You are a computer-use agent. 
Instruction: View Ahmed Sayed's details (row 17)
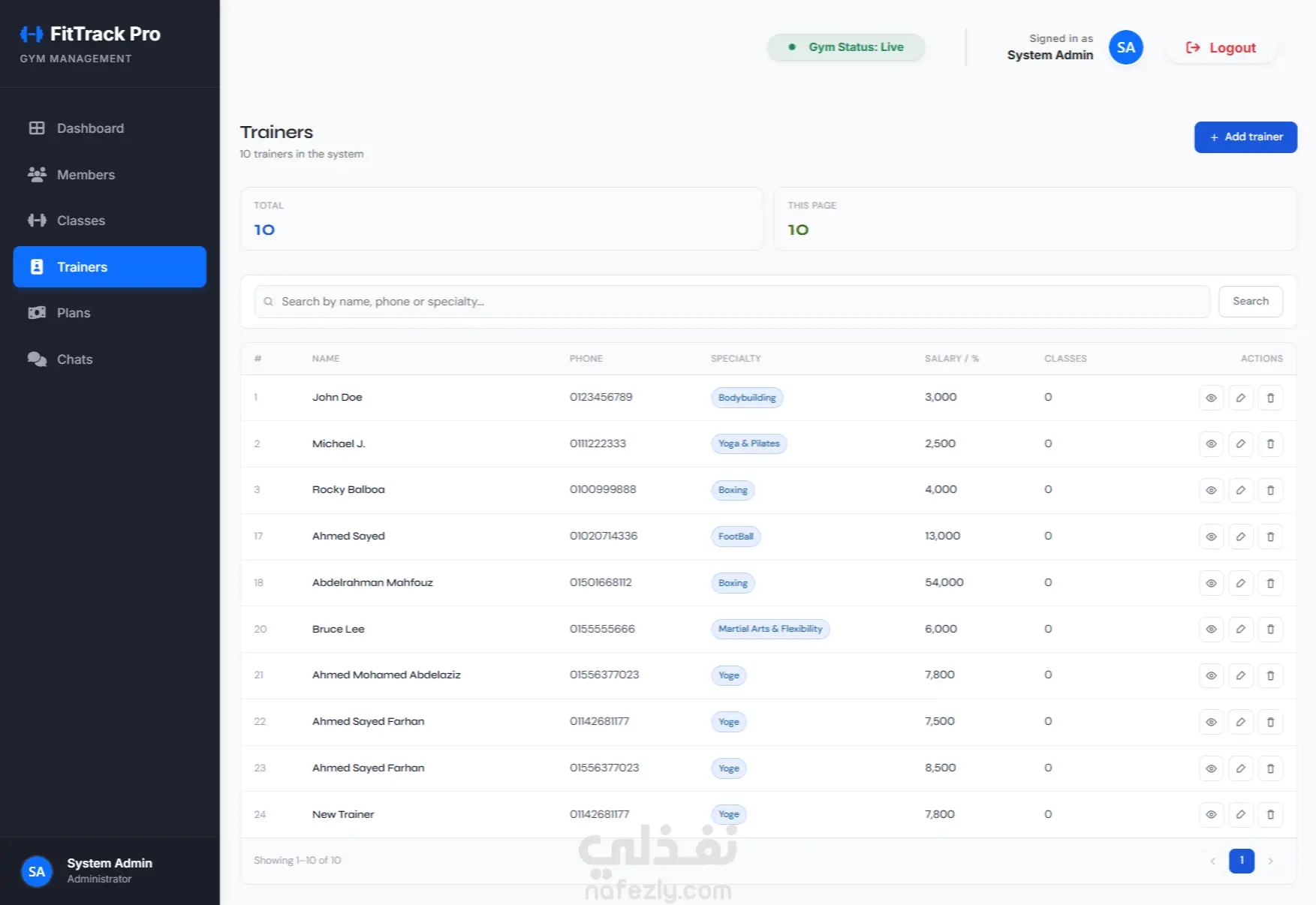point(1211,537)
